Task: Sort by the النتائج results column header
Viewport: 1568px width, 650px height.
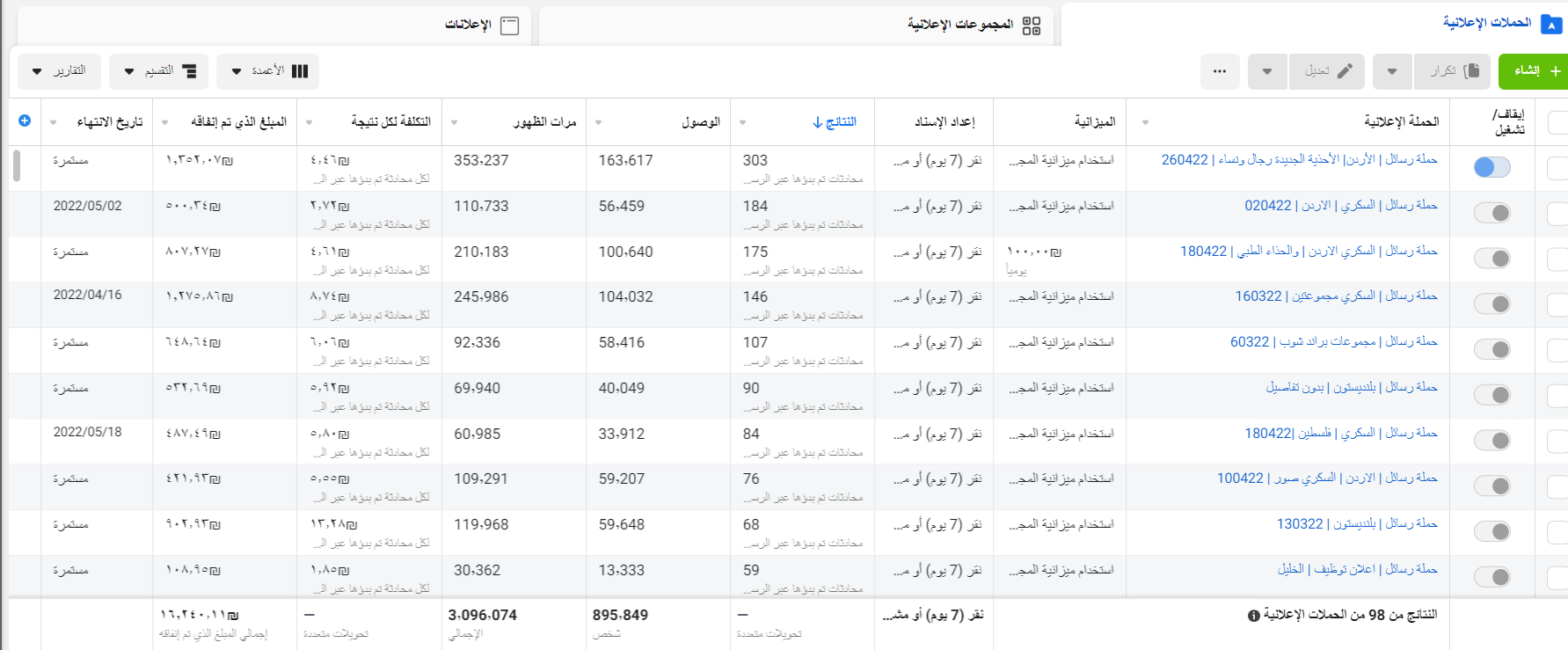Action: coord(835,121)
